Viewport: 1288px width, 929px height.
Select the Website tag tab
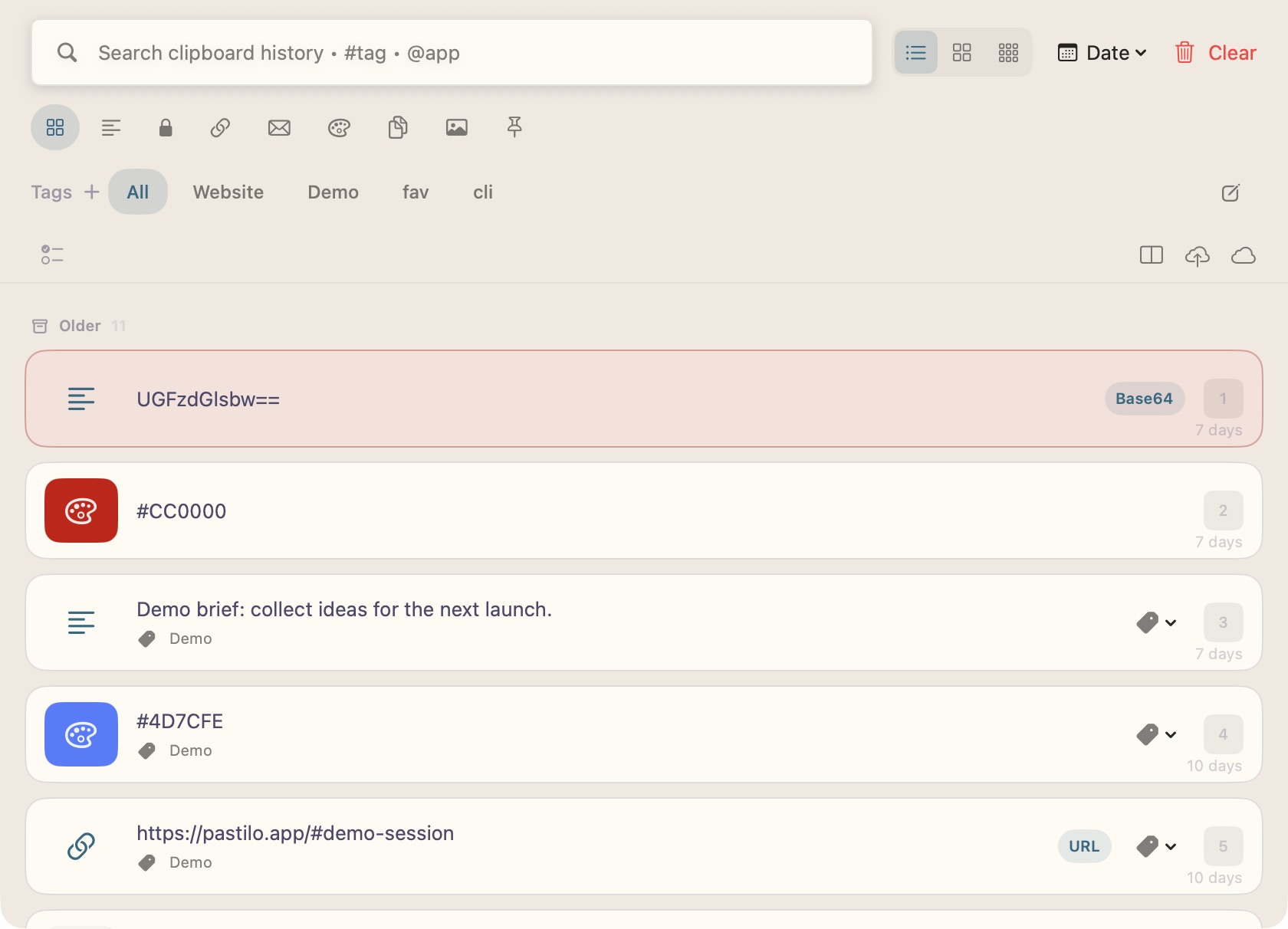pyautogui.click(x=228, y=192)
